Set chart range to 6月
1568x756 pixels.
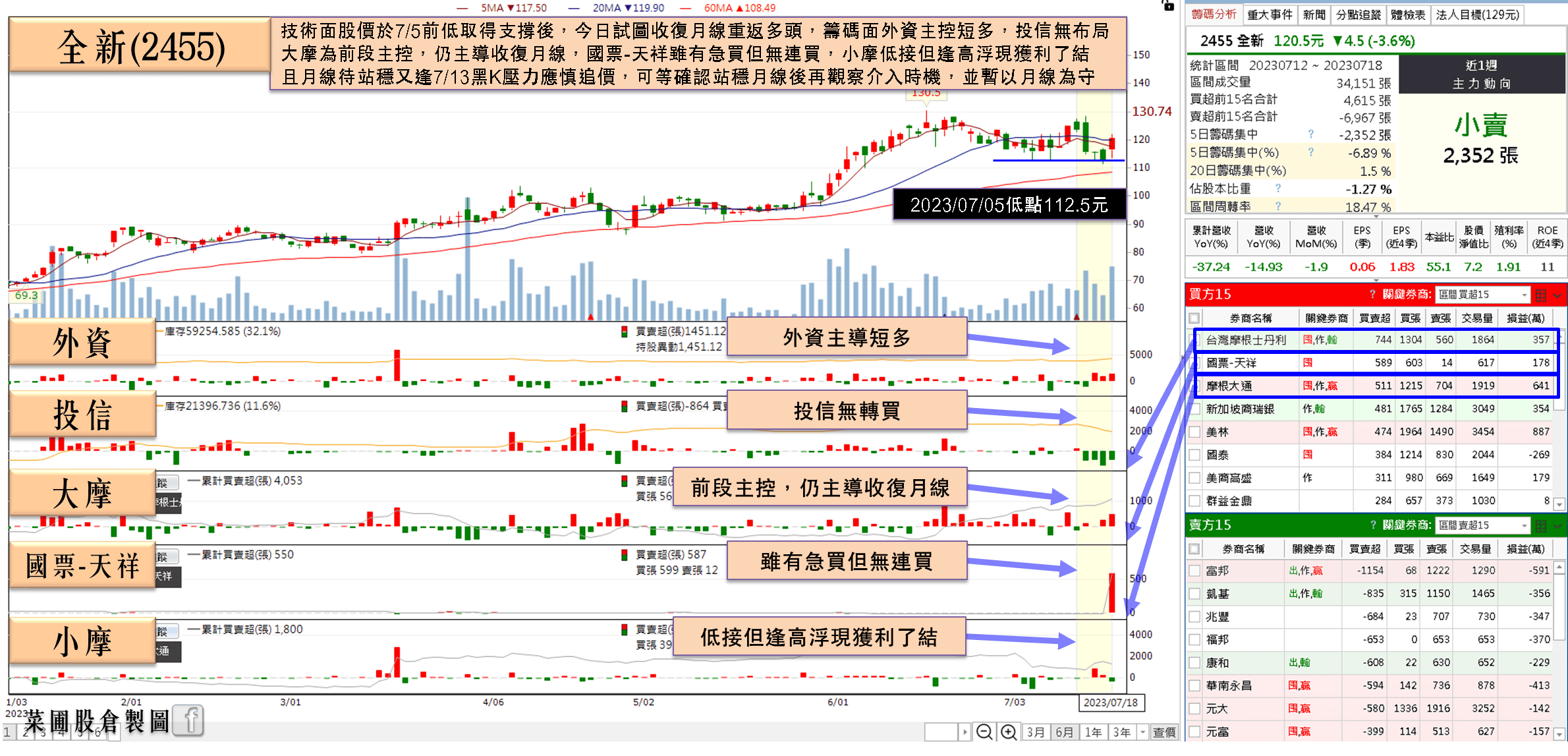pos(1064,732)
